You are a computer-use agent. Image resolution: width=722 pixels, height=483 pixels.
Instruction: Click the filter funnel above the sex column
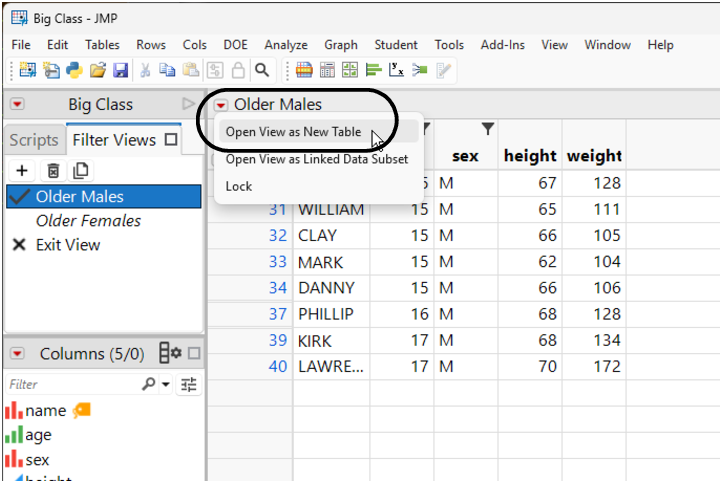[488, 129]
